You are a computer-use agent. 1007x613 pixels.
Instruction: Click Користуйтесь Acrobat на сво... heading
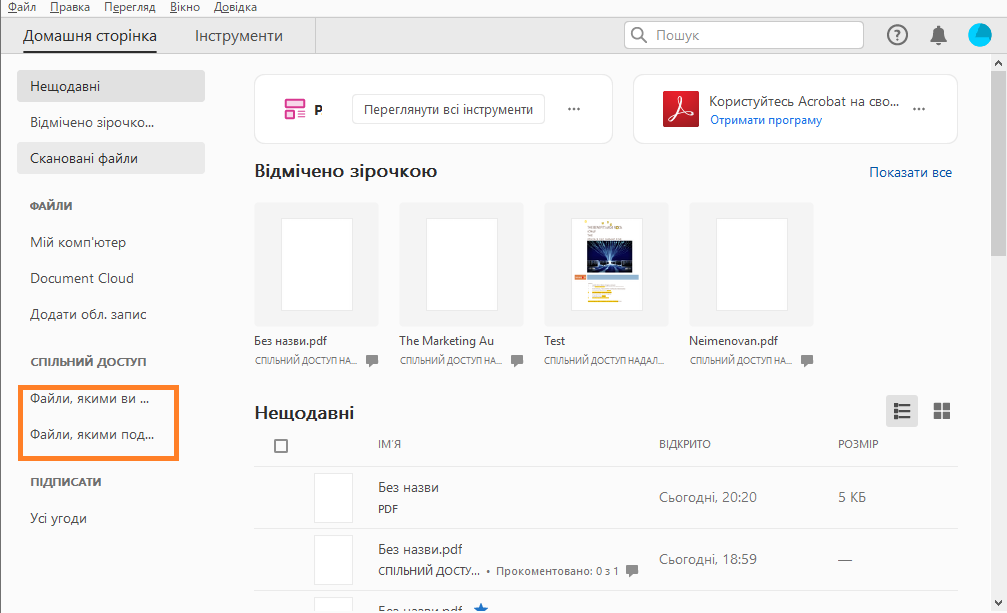point(803,101)
